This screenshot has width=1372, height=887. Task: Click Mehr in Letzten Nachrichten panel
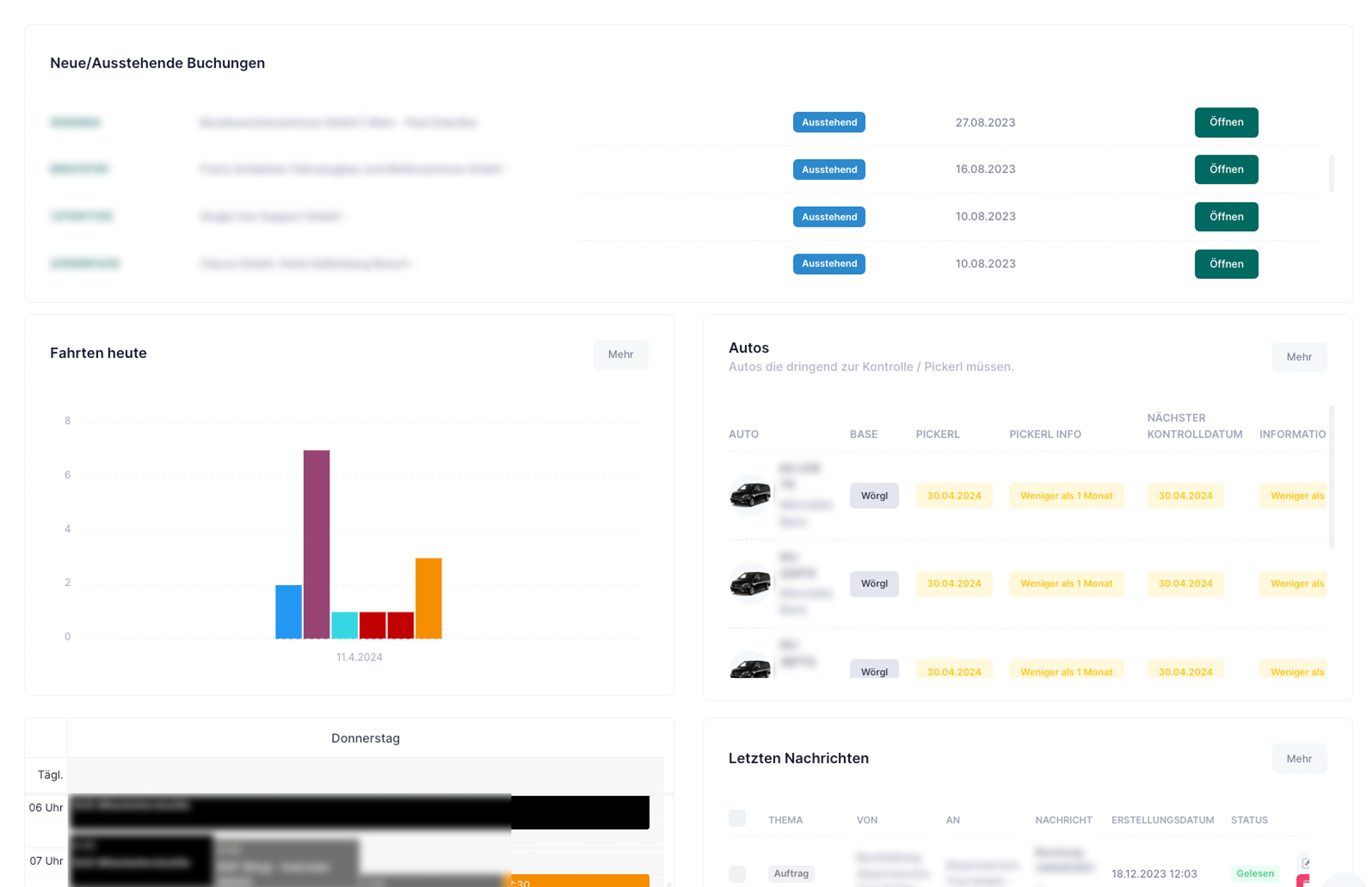click(1298, 759)
